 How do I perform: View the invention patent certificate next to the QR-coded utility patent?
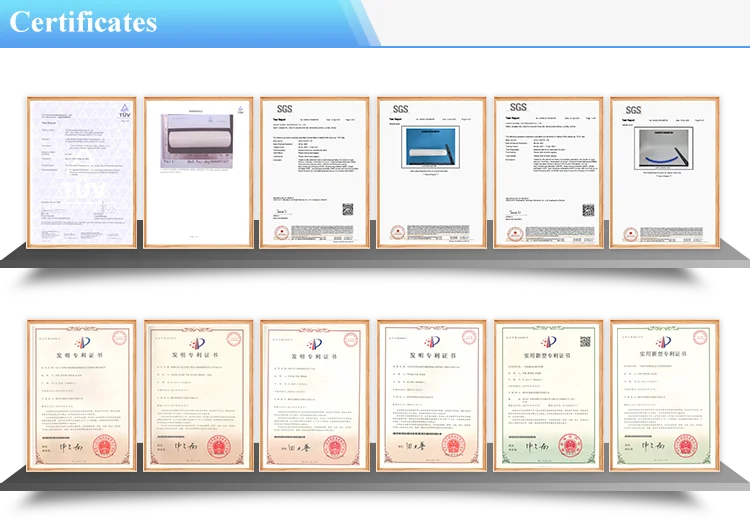431,396
